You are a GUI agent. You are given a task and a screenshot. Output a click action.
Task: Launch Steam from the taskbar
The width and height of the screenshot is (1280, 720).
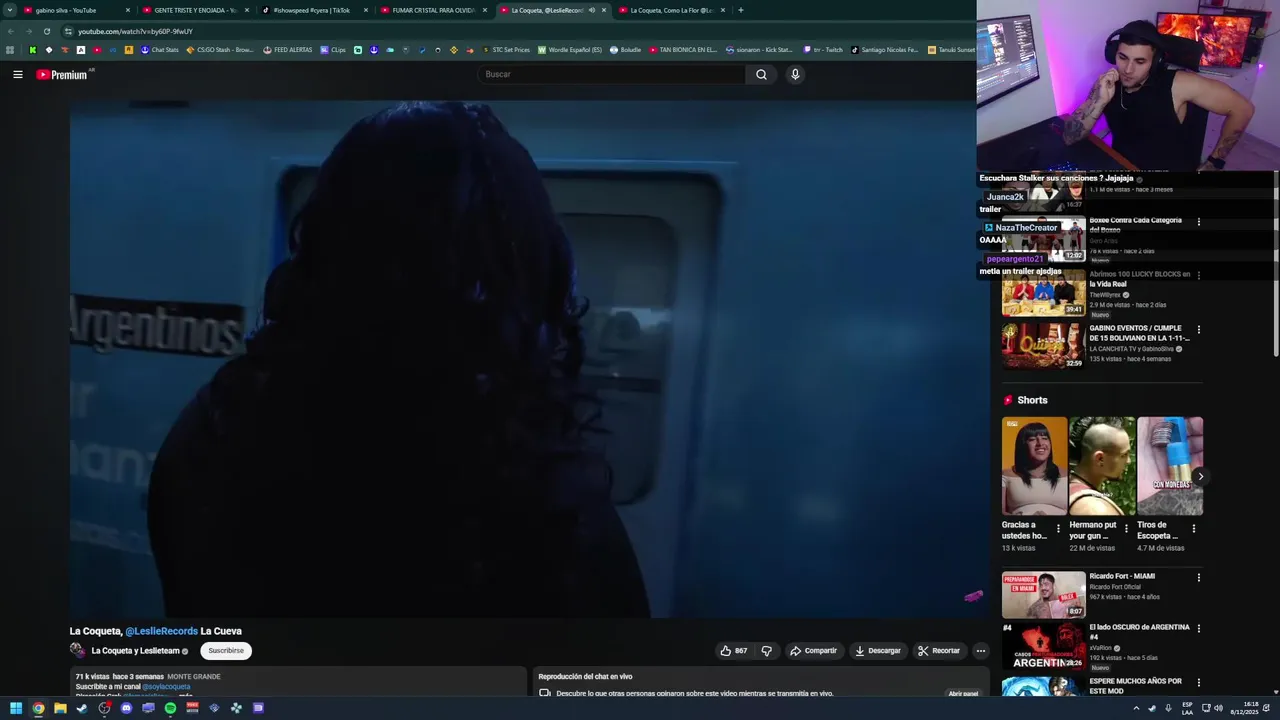click(82, 708)
